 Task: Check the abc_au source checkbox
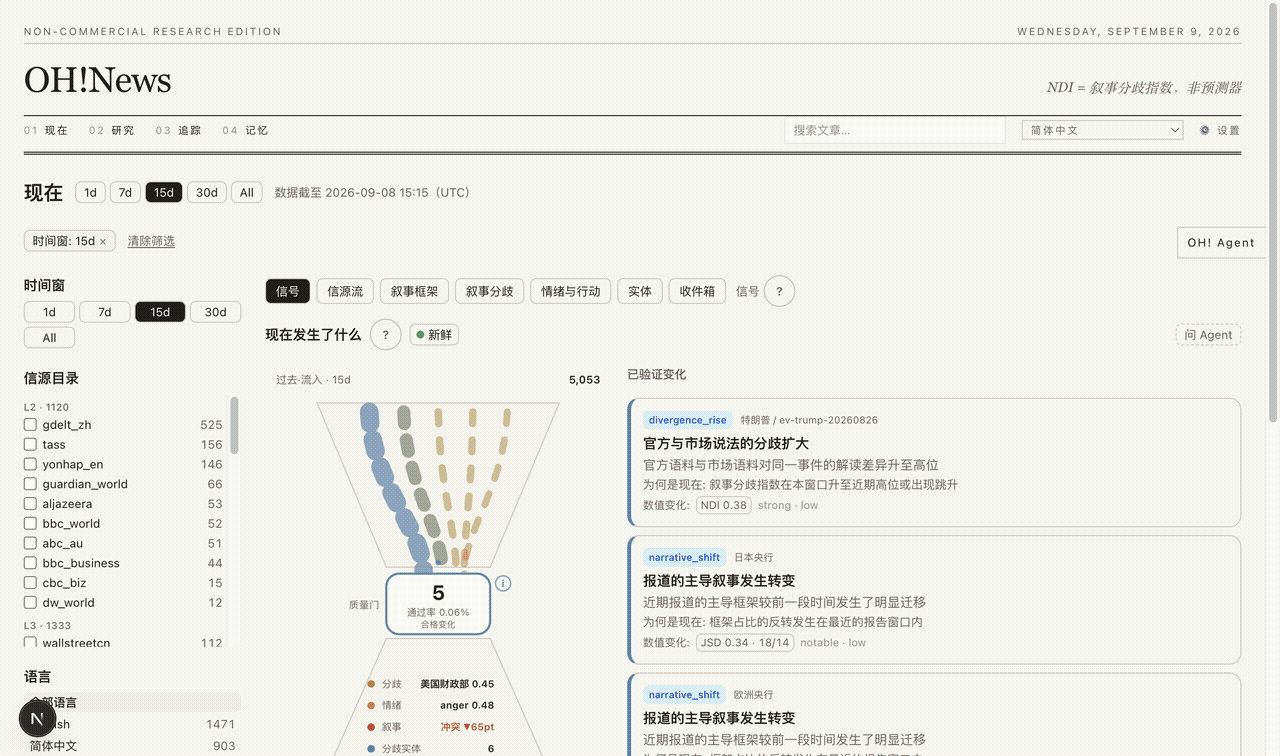click(30, 543)
